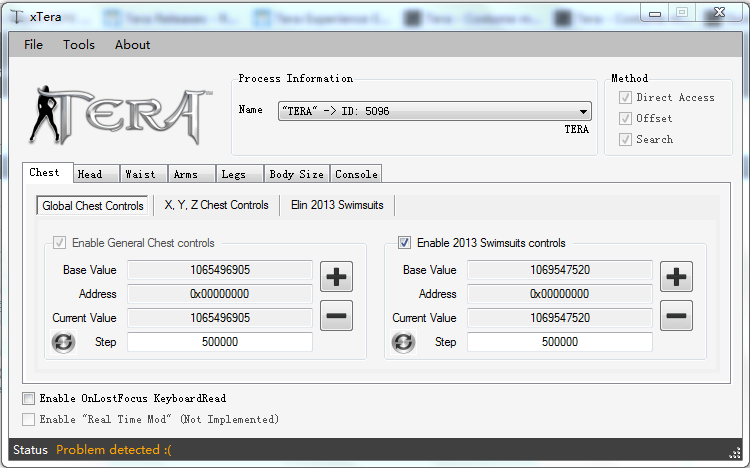Click the minus button for General Chest controls
Viewport: 750px width, 468px height.
pos(336,315)
